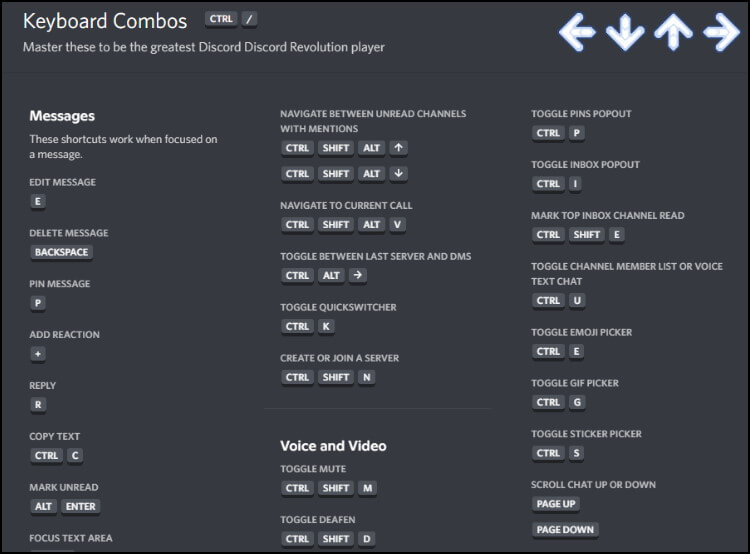Click the E key under Edit Message
The width and height of the screenshot is (750, 554).
point(38,201)
